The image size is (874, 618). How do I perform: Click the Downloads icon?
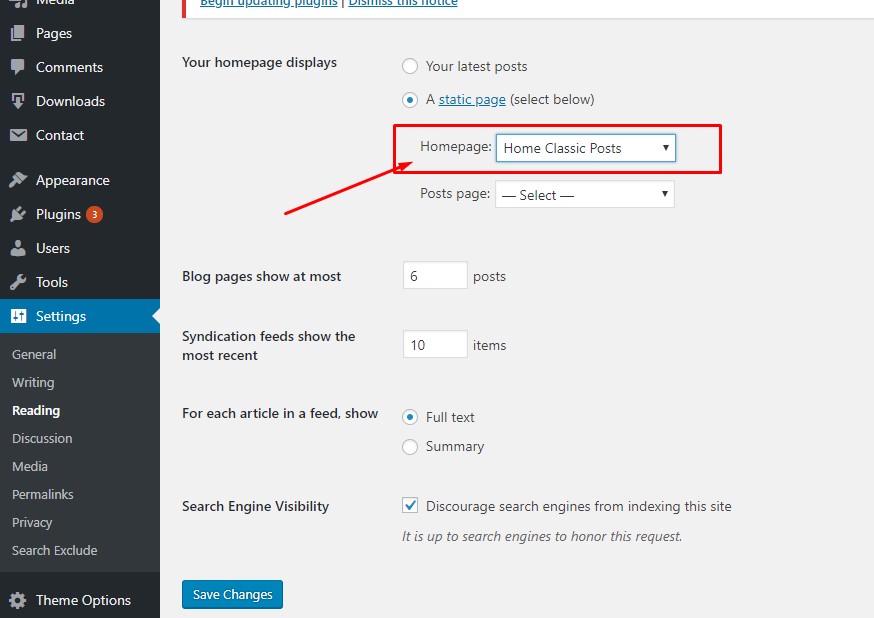pyautogui.click(x=18, y=101)
